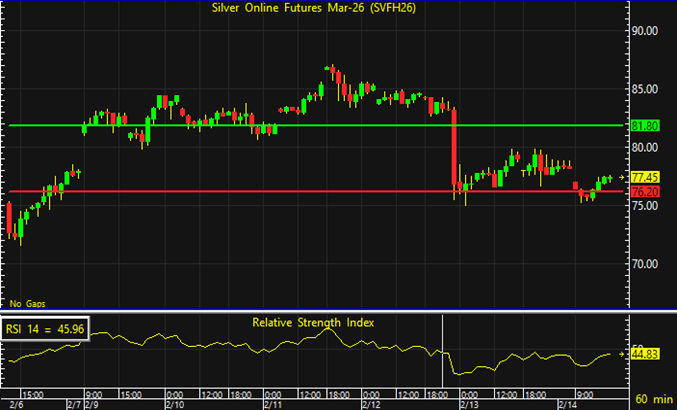
Task: Click the 2/12 date label on time axis
Action: pyautogui.click(x=370, y=403)
